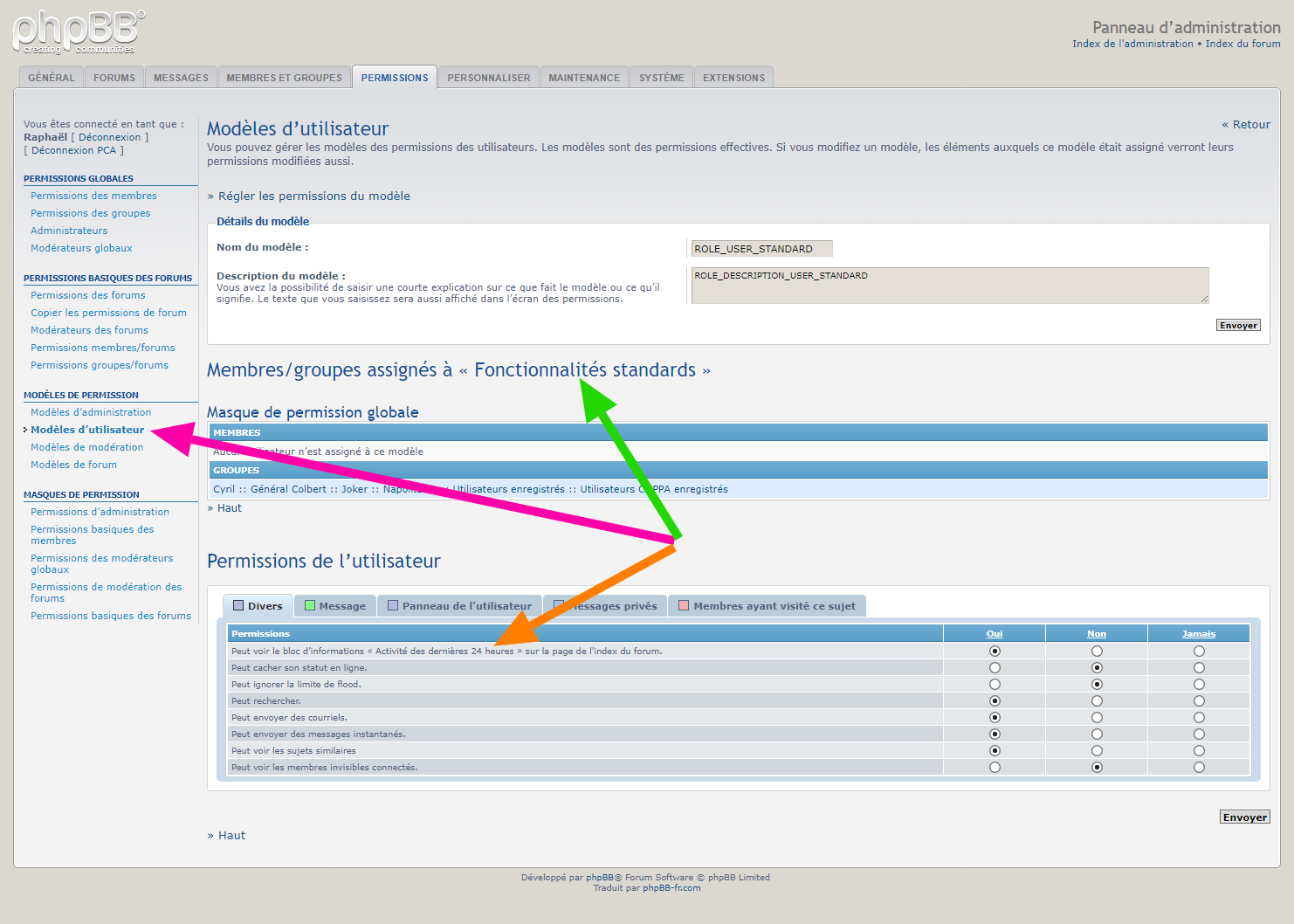Click the Description du modèle textarea
The height and width of the screenshot is (924, 1294).
(949, 286)
